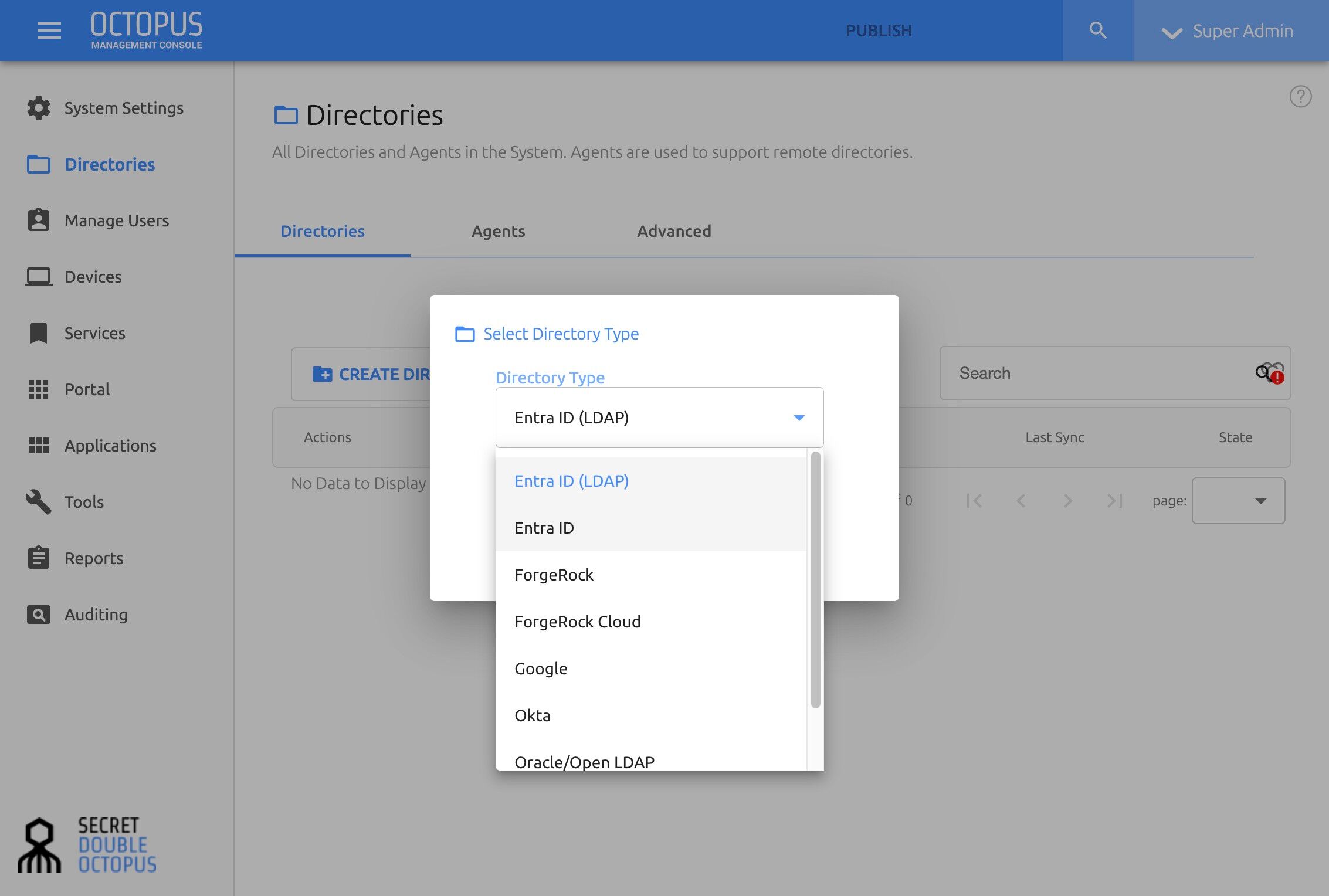The width and height of the screenshot is (1329, 896).
Task: Click the Manage Users badge icon
Action: click(39, 220)
